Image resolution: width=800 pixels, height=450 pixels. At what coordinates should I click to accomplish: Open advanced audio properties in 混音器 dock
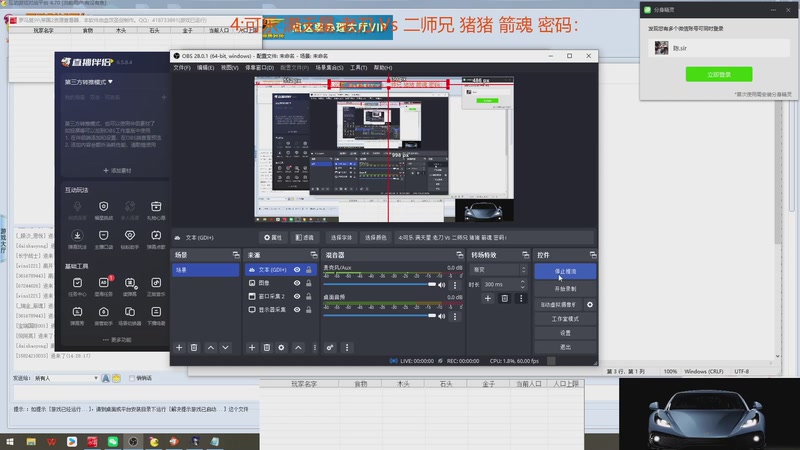coord(330,347)
